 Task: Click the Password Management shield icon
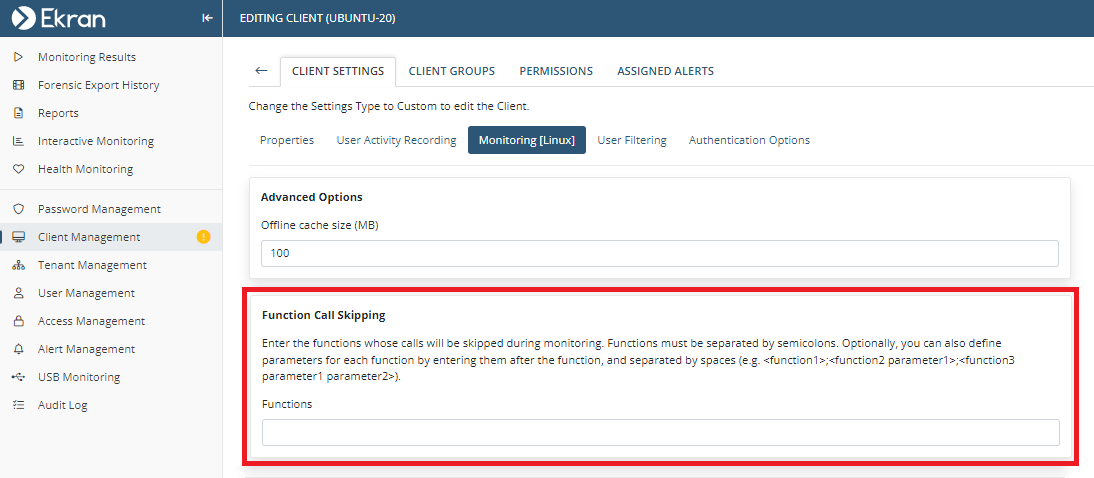click(18, 209)
